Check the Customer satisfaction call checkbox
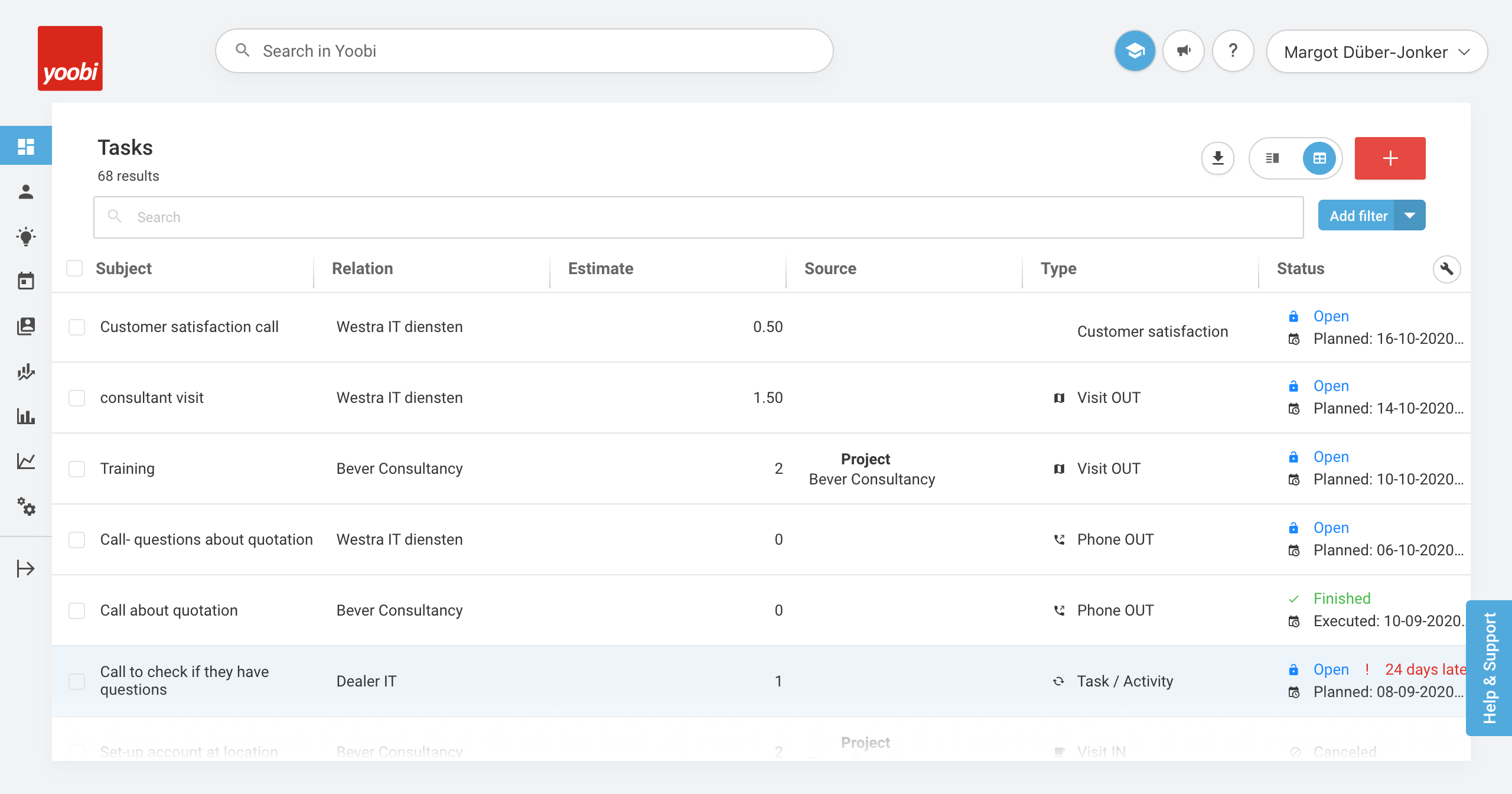 click(x=77, y=327)
